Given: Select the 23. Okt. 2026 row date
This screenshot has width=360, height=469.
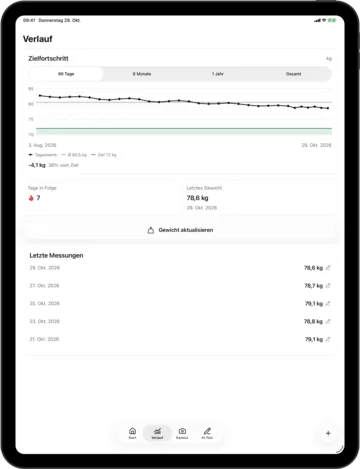Looking at the screenshot, I should pyautogui.click(x=45, y=321).
